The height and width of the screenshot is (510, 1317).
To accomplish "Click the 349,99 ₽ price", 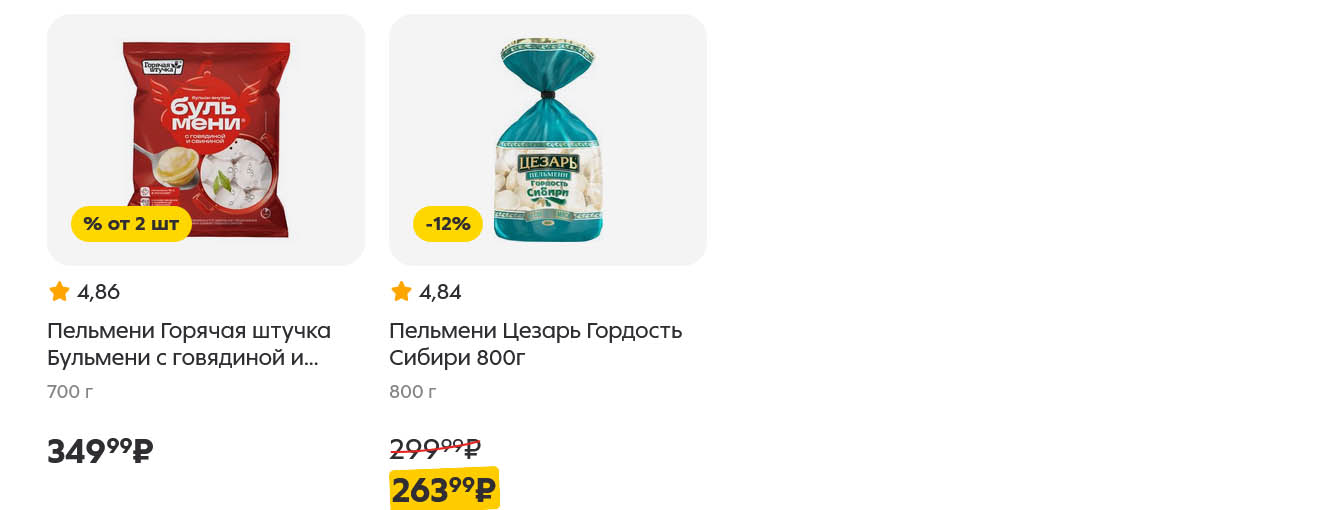I will pos(100,450).
